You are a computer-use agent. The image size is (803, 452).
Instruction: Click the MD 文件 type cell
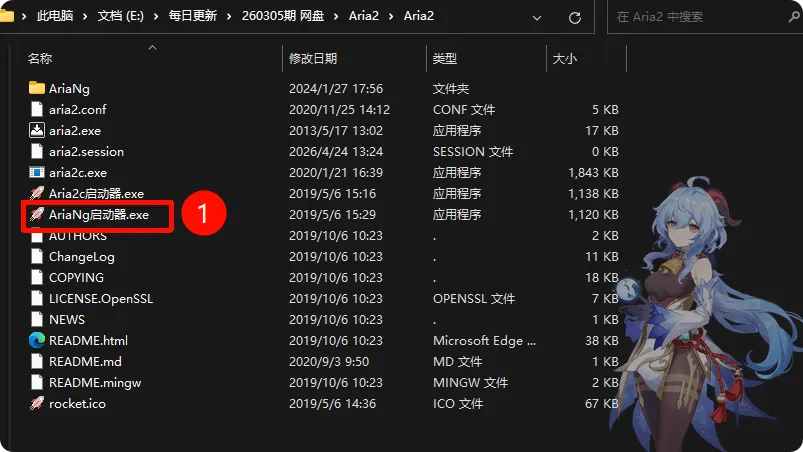click(457, 361)
